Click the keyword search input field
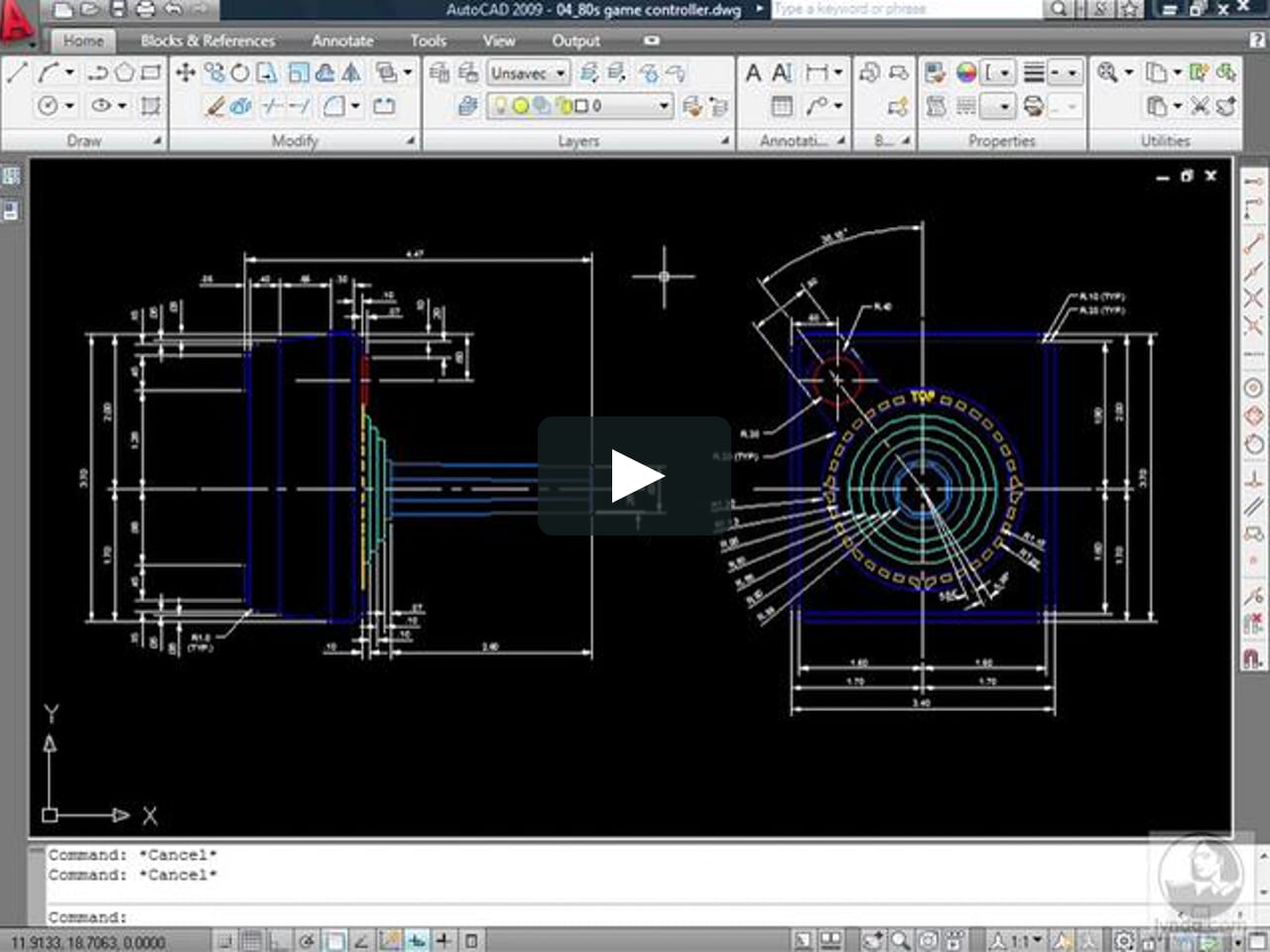This screenshot has height=952, width=1270. [908, 9]
